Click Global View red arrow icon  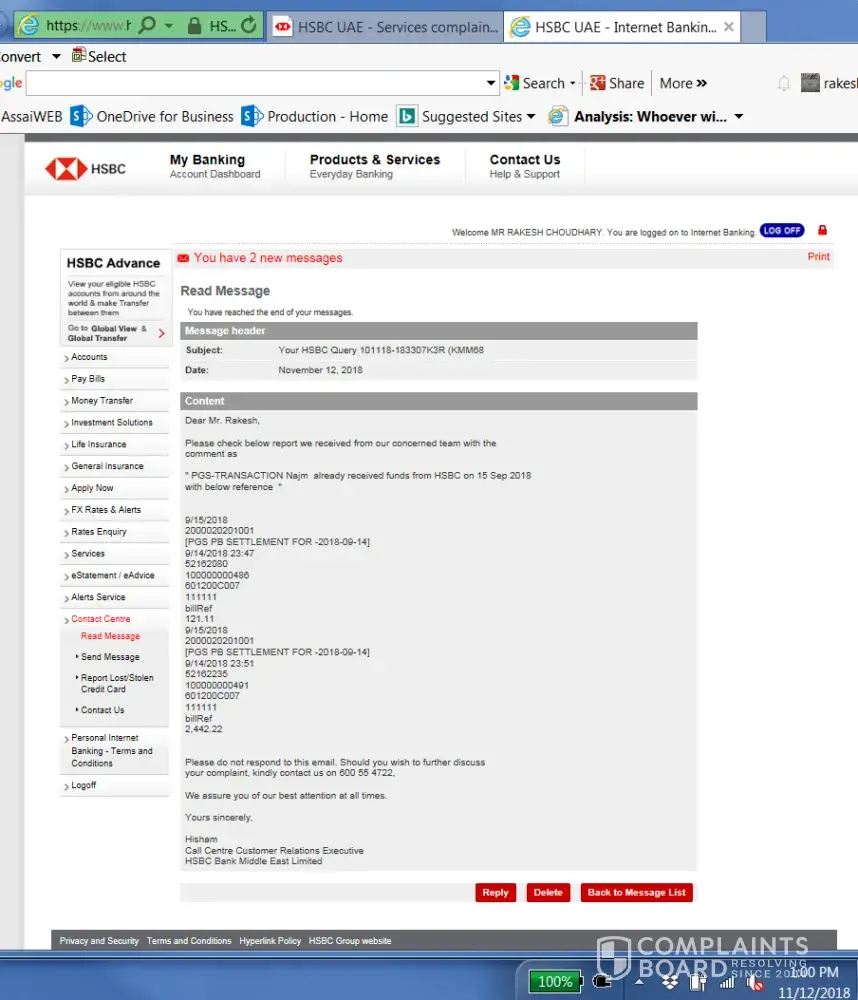coord(161,333)
